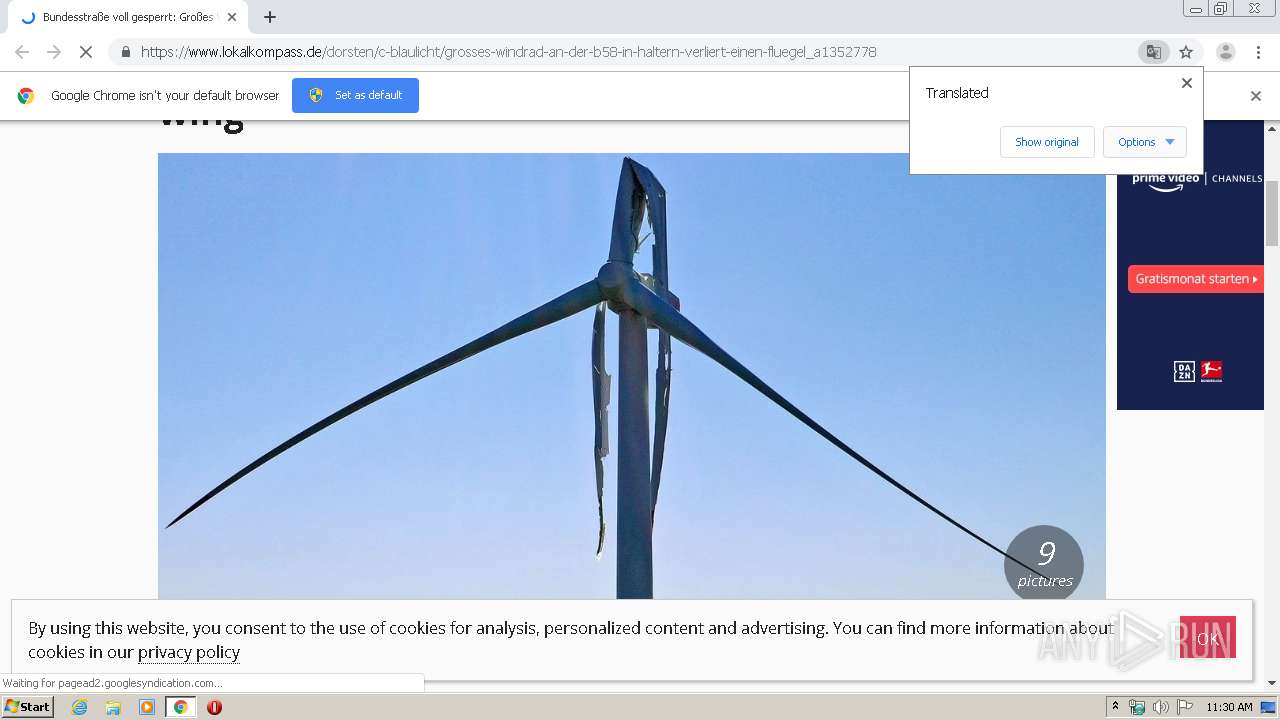The width and height of the screenshot is (1280, 720).
Task: Expand translate Options dropdown
Action: [1145, 142]
